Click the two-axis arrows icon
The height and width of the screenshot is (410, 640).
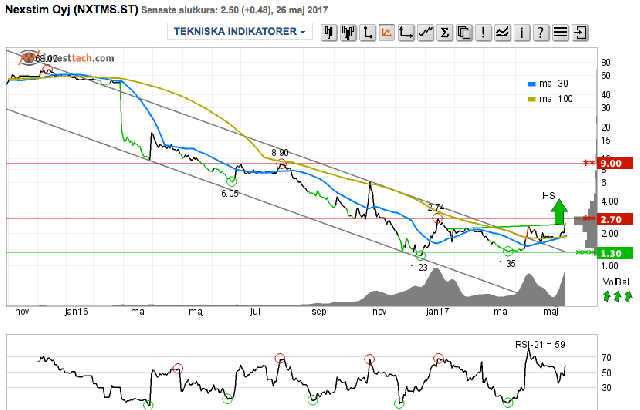tap(406, 32)
